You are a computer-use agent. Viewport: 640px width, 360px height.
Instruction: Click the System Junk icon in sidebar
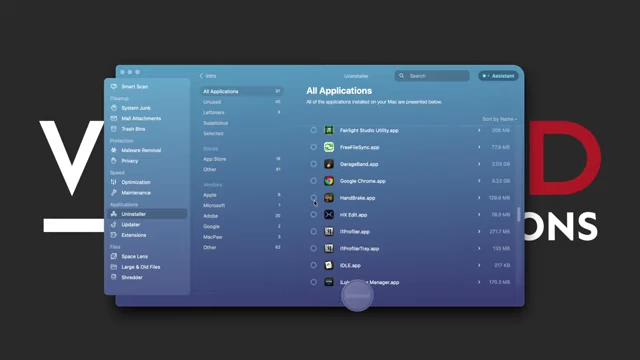(114, 108)
